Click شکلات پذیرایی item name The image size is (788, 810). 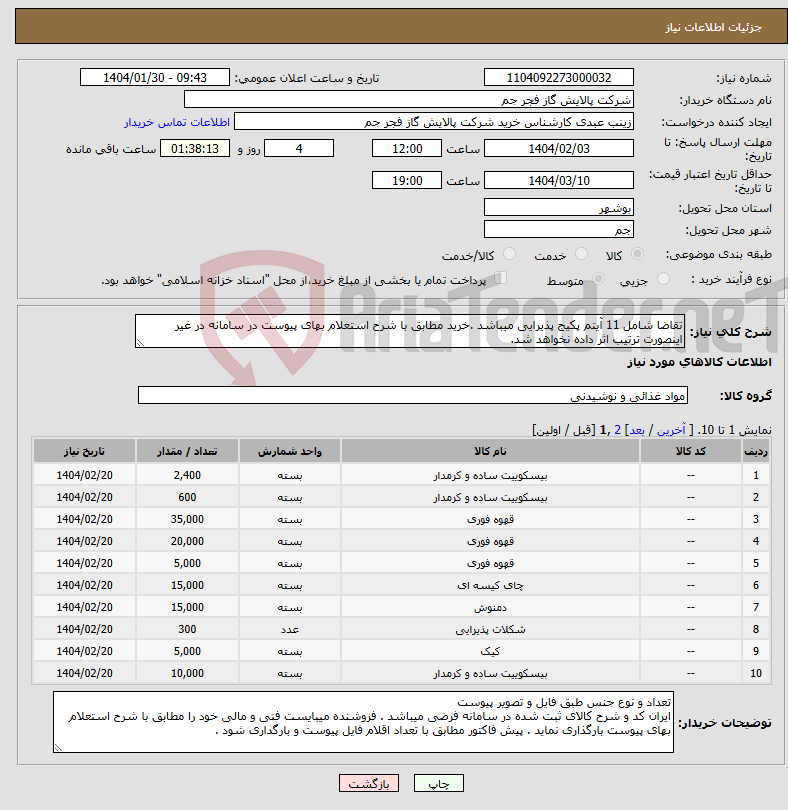click(490, 629)
